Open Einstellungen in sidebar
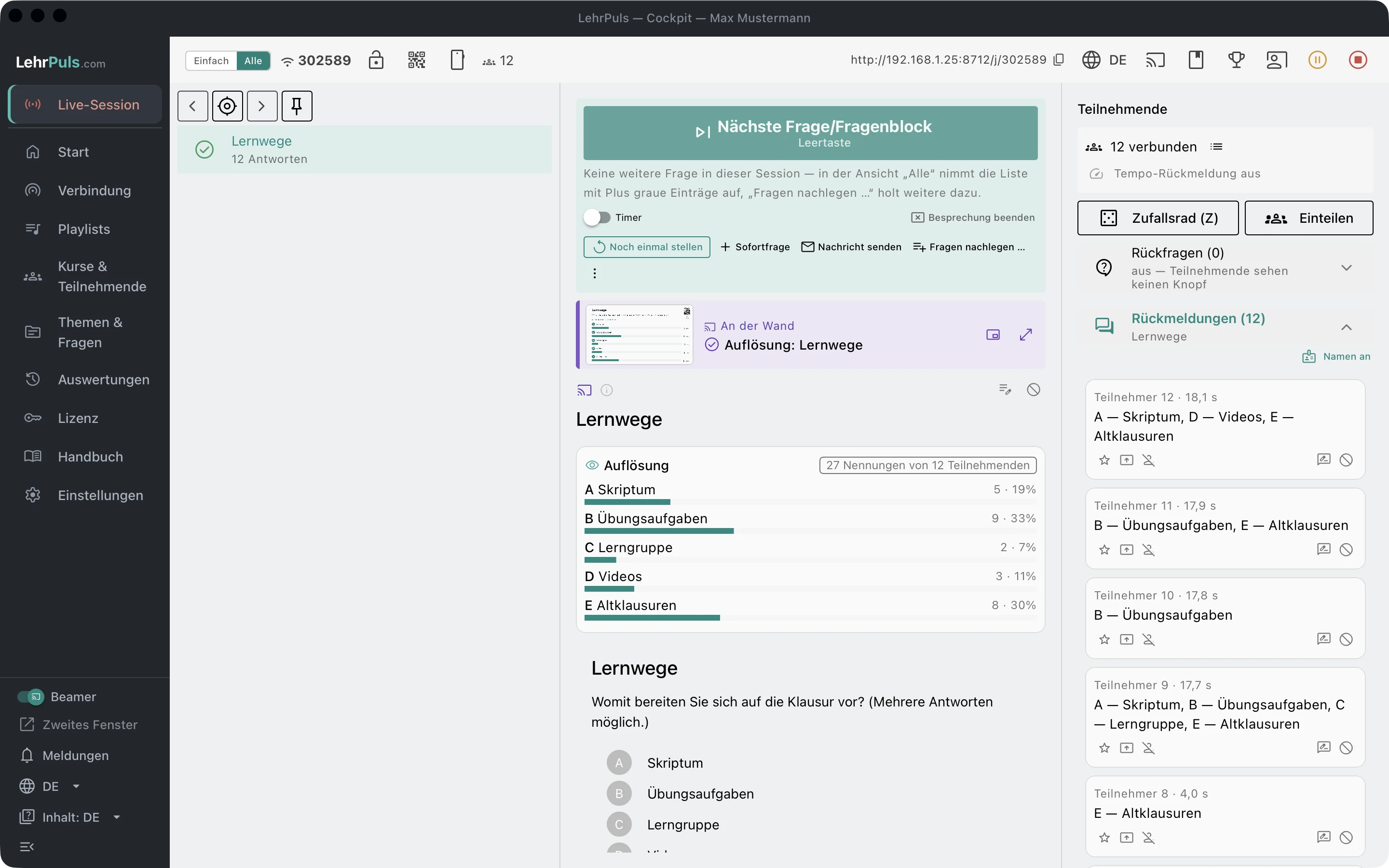 pyautogui.click(x=85, y=495)
